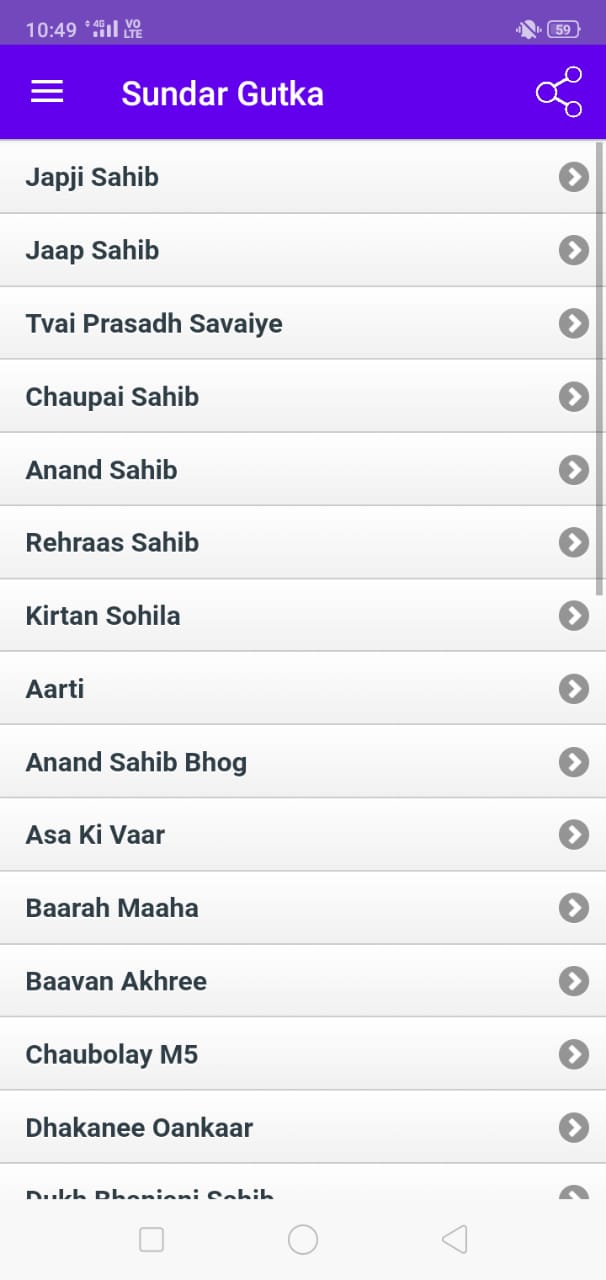
Task: Open Tvai Prasadh Savaiye from the list
Action: (x=154, y=323)
